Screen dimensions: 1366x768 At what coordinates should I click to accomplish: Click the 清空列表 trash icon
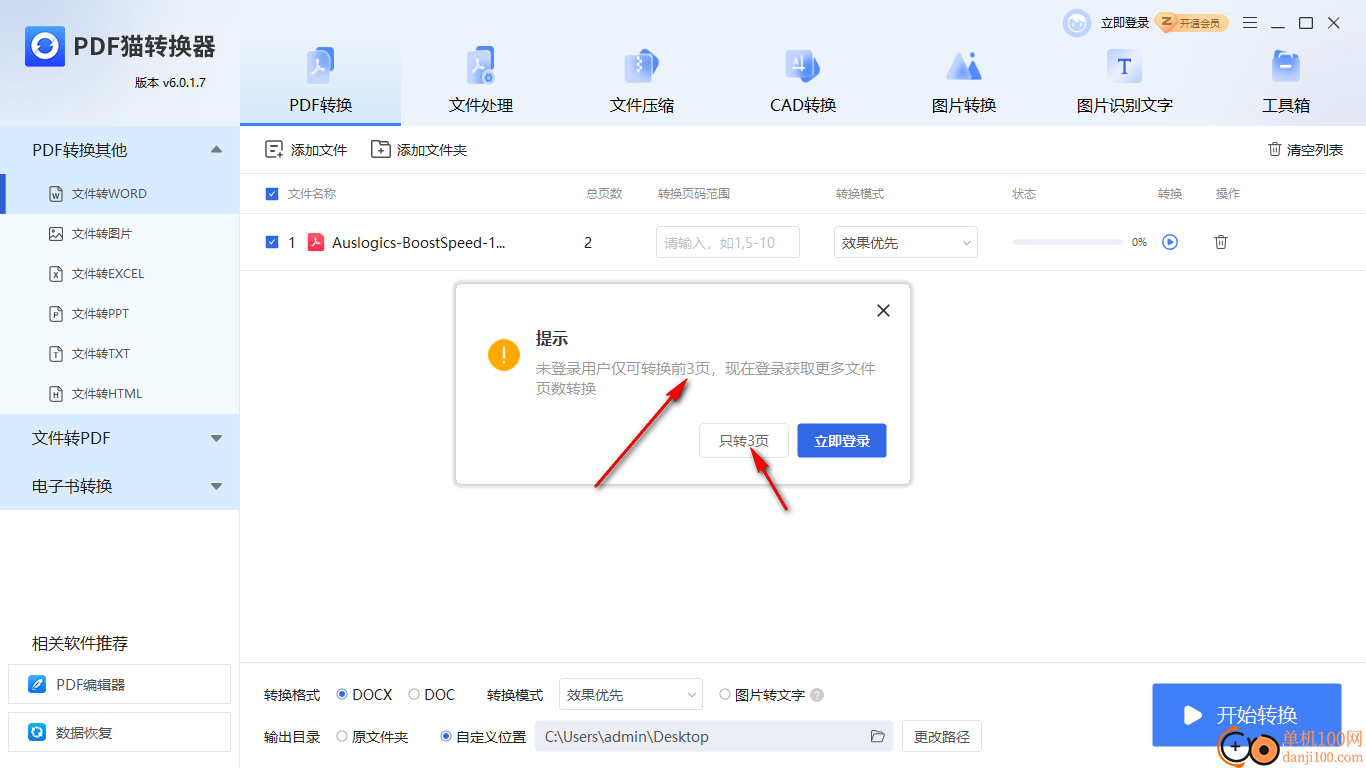click(x=1275, y=149)
